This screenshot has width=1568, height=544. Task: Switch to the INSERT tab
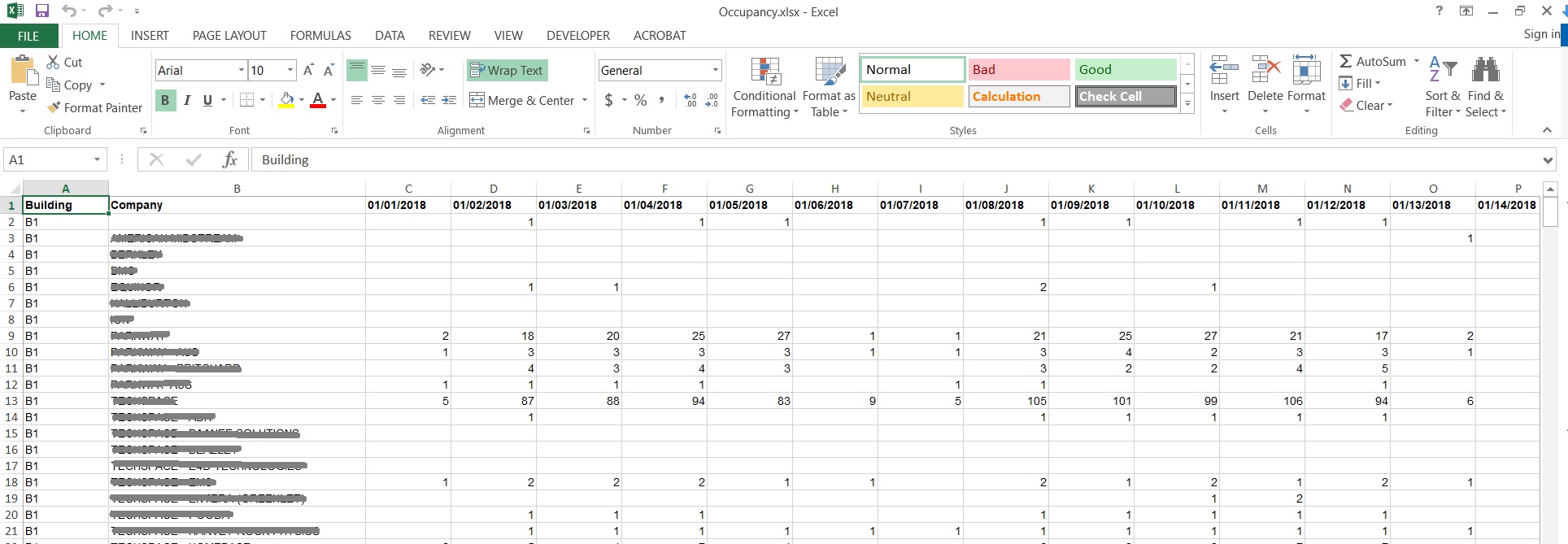(150, 36)
